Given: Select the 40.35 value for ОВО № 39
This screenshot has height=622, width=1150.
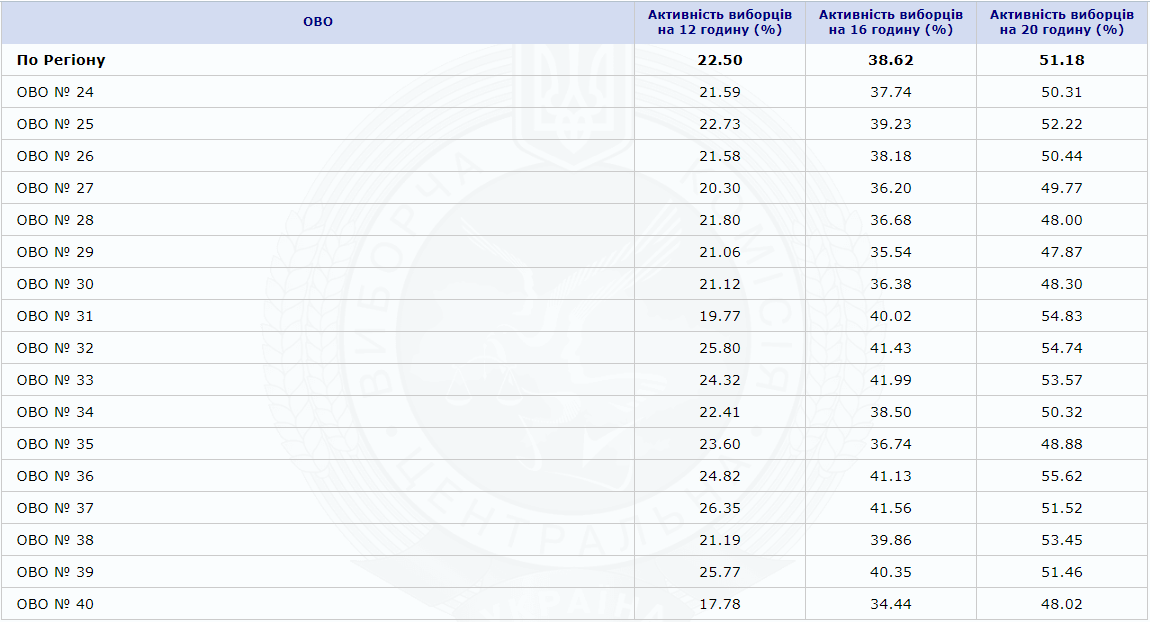Looking at the screenshot, I should click(891, 572).
